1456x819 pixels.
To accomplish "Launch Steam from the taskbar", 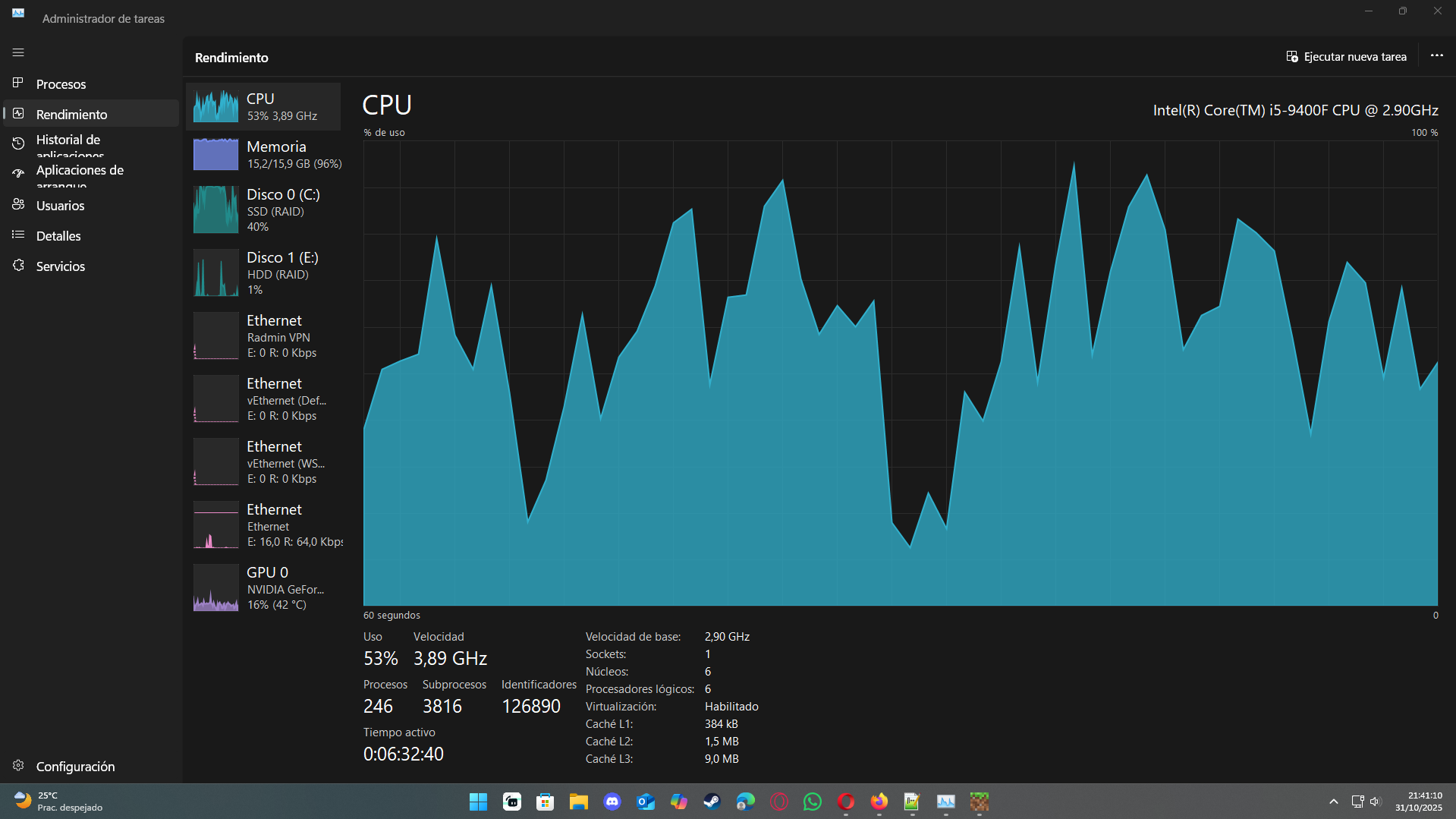I will coord(712,802).
